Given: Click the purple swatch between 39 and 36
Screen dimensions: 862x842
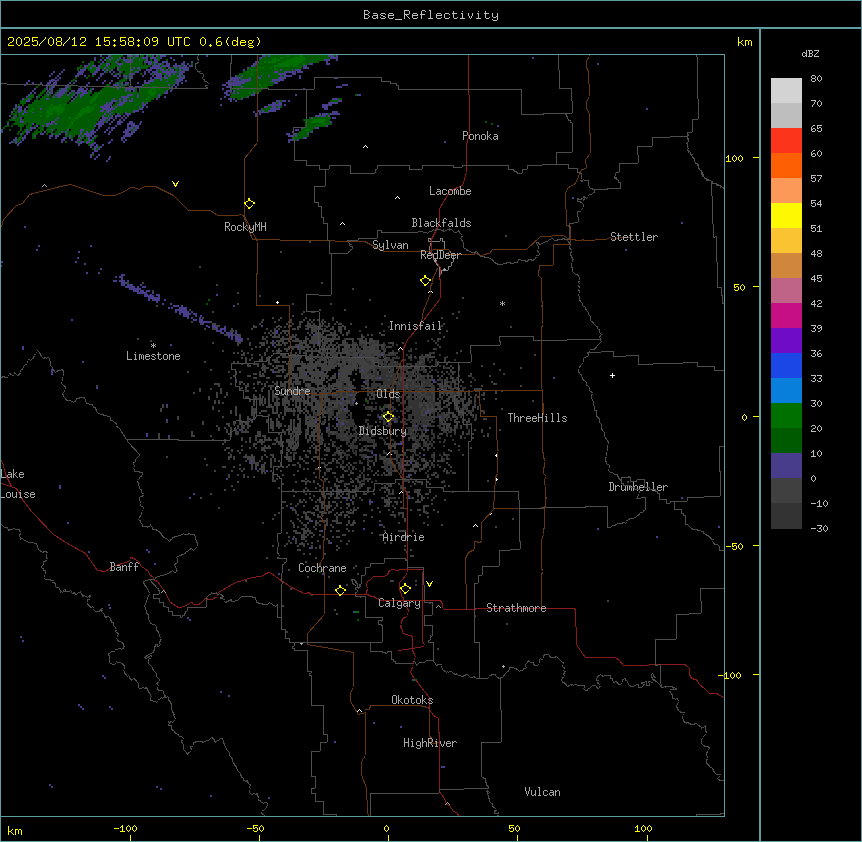Looking at the screenshot, I should click(x=786, y=341).
